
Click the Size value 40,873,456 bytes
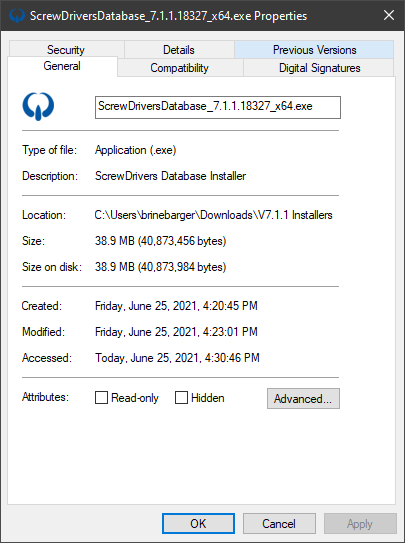click(161, 241)
